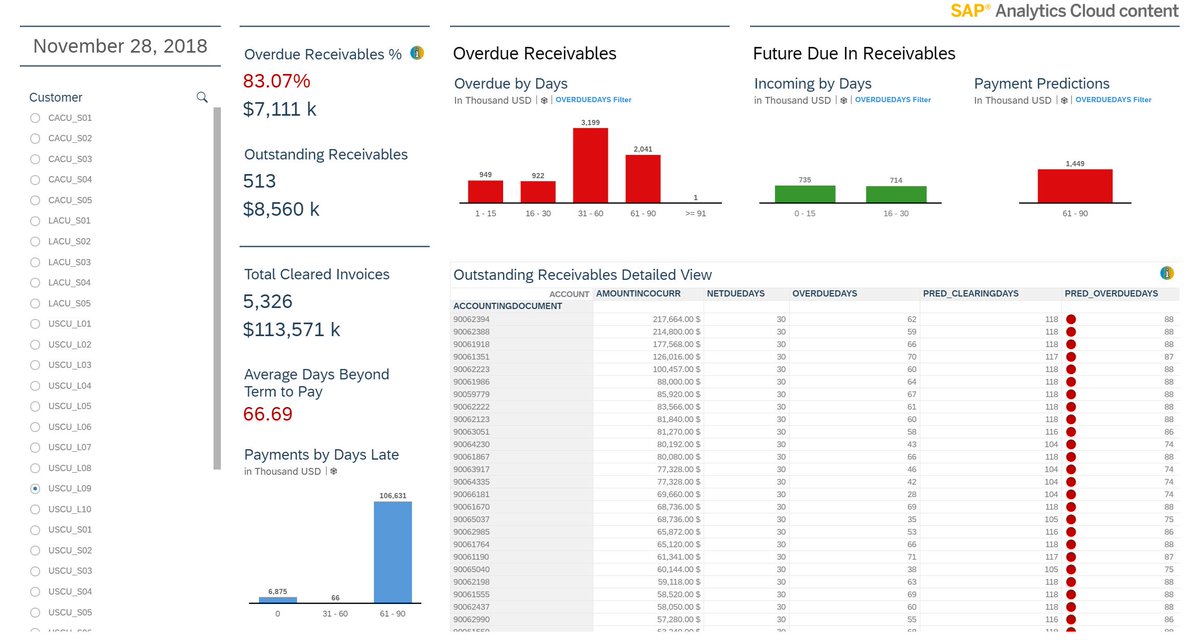This screenshot has width=1200, height=641.
Task: Select customer USCU_L05 radio button
Action: (35, 406)
